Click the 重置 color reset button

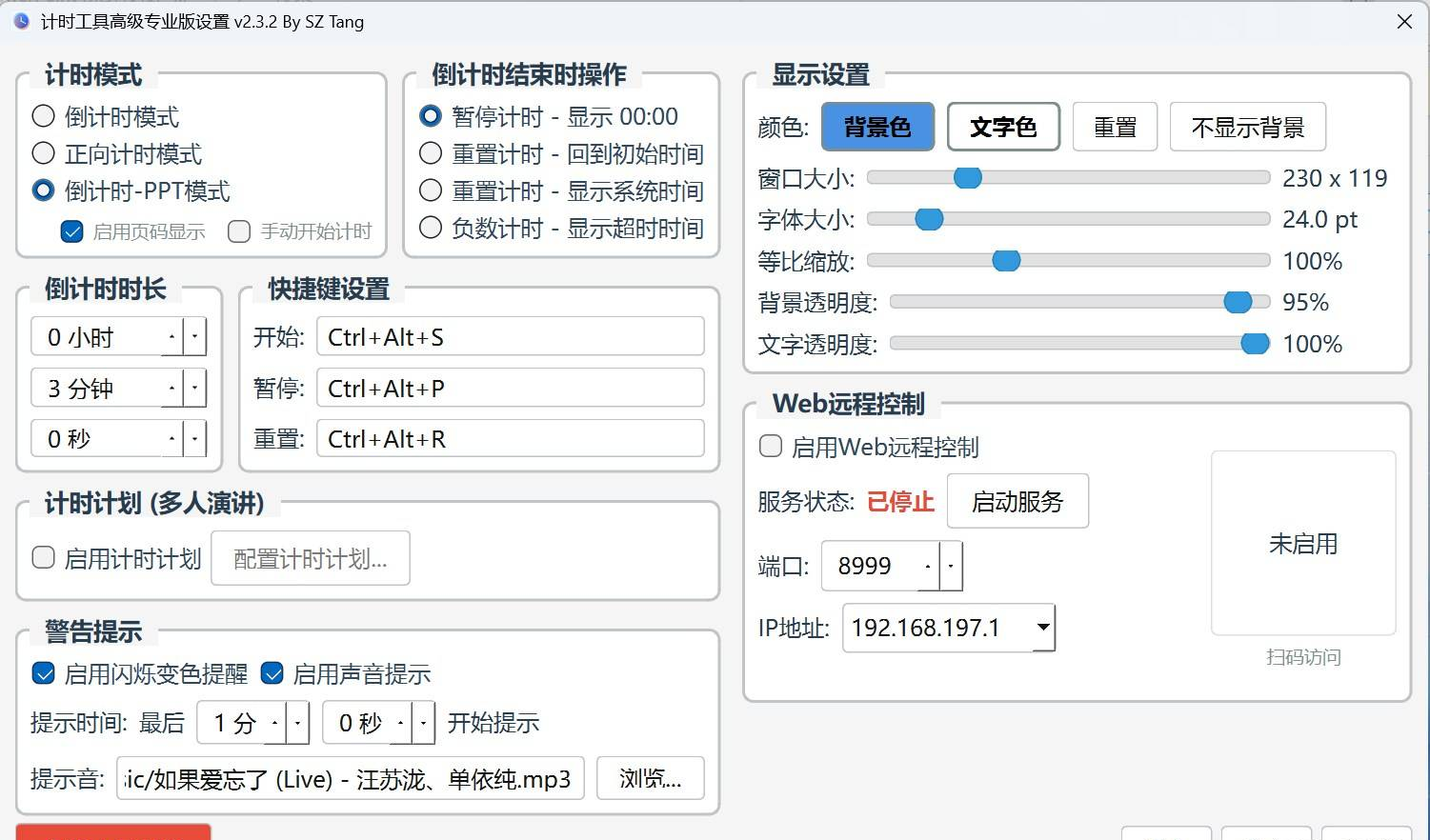1115,127
